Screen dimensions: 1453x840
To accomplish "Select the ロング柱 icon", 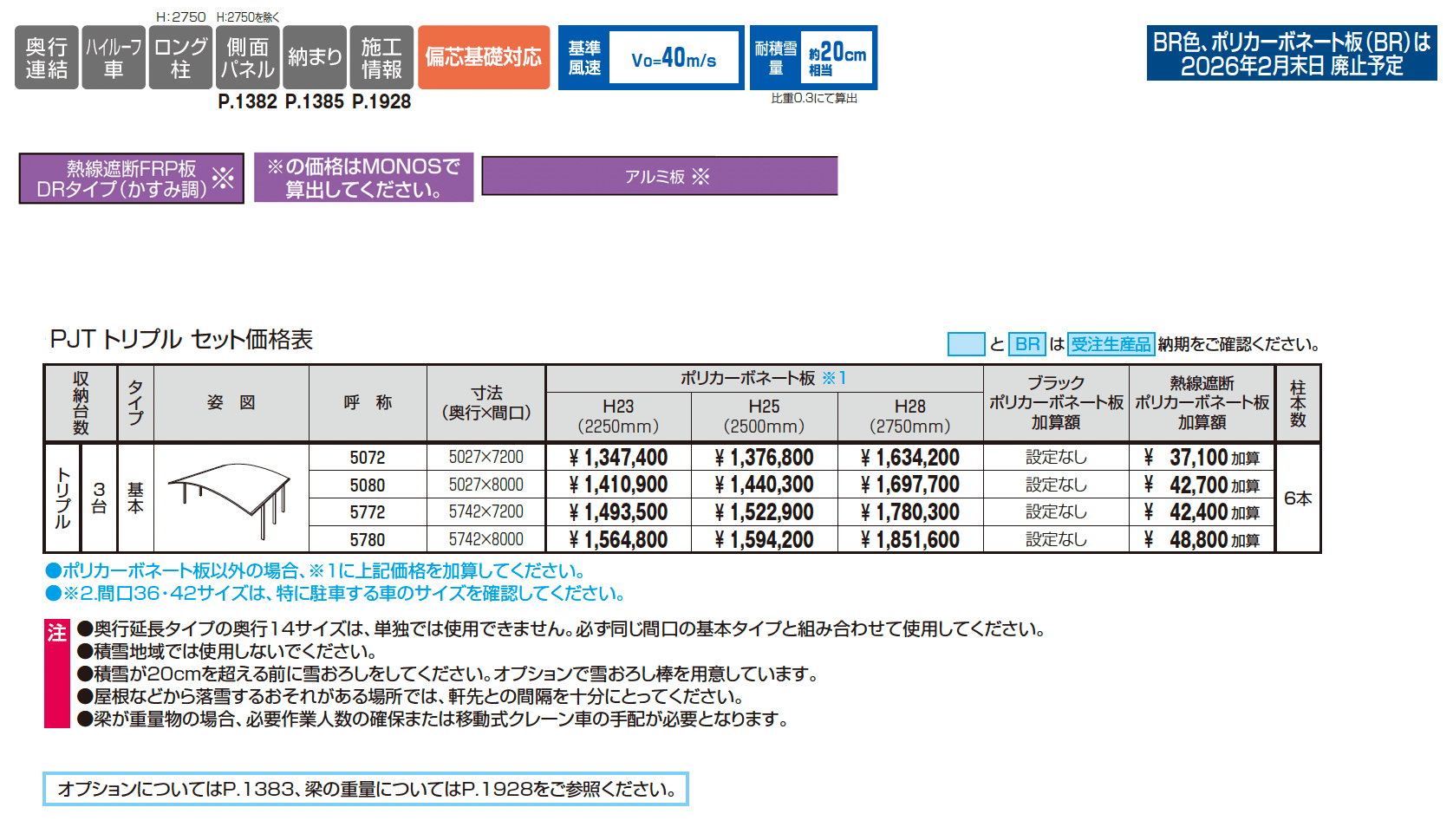I will tap(180, 57).
